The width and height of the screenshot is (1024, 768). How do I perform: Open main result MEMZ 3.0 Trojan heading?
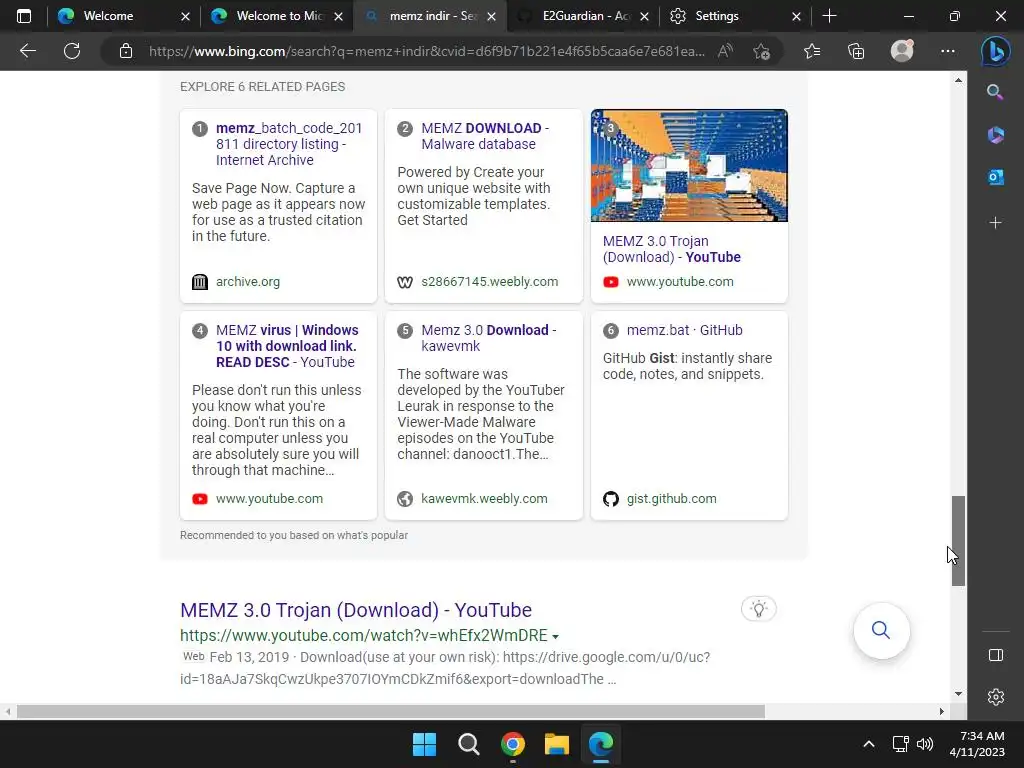(x=356, y=610)
